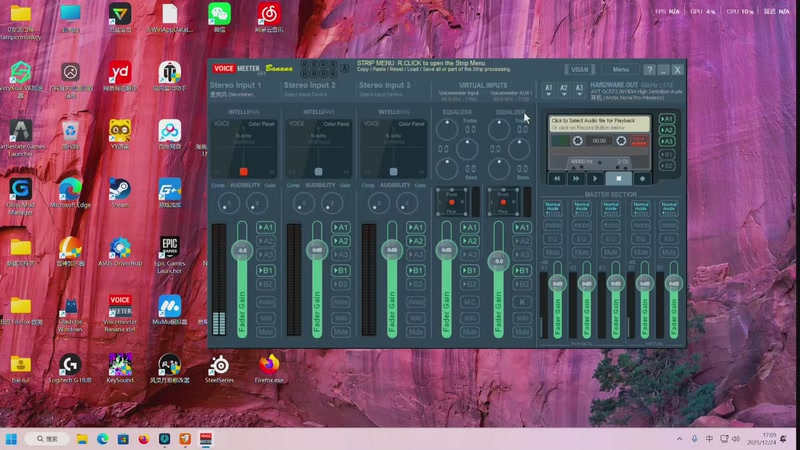The width and height of the screenshot is (800, 450).
Task: Open the A1 hardware output device selector
Action: pyautogui.click(x=548, y=90)
